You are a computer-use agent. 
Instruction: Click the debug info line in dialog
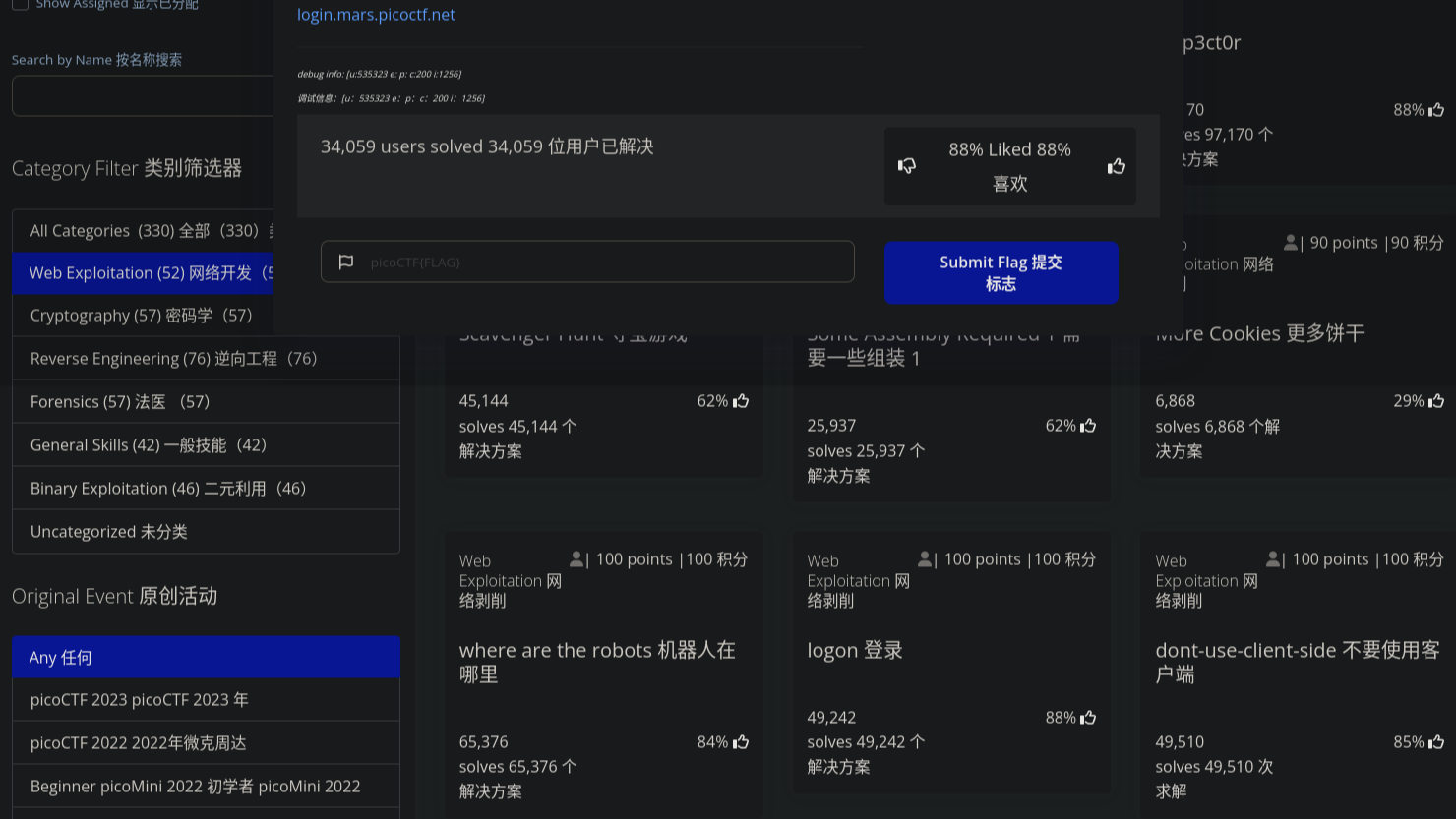(379, 74)
